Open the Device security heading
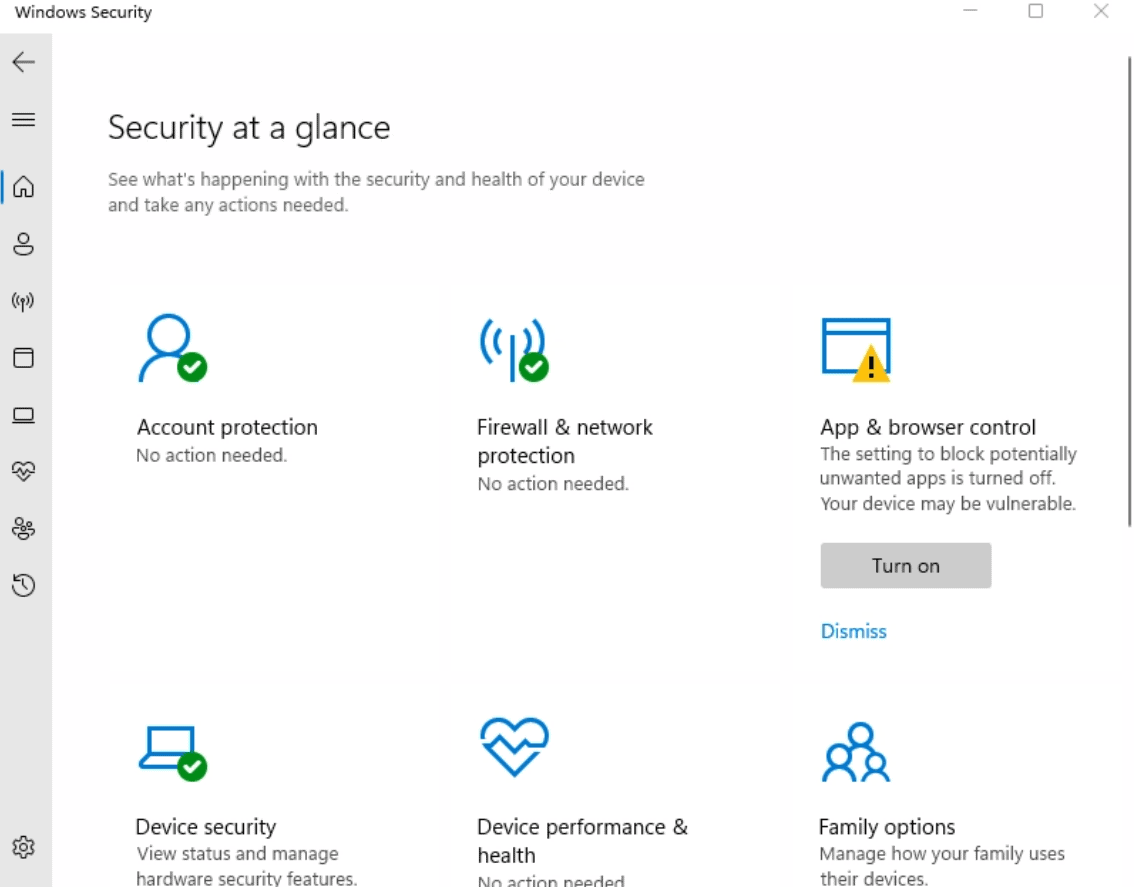 pos(206,826)
